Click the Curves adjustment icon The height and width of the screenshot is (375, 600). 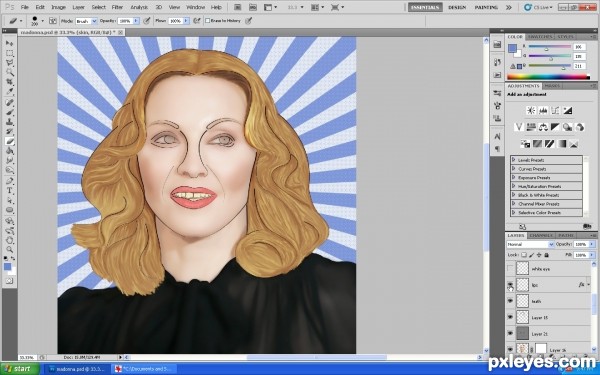click(x=555, y=111)
